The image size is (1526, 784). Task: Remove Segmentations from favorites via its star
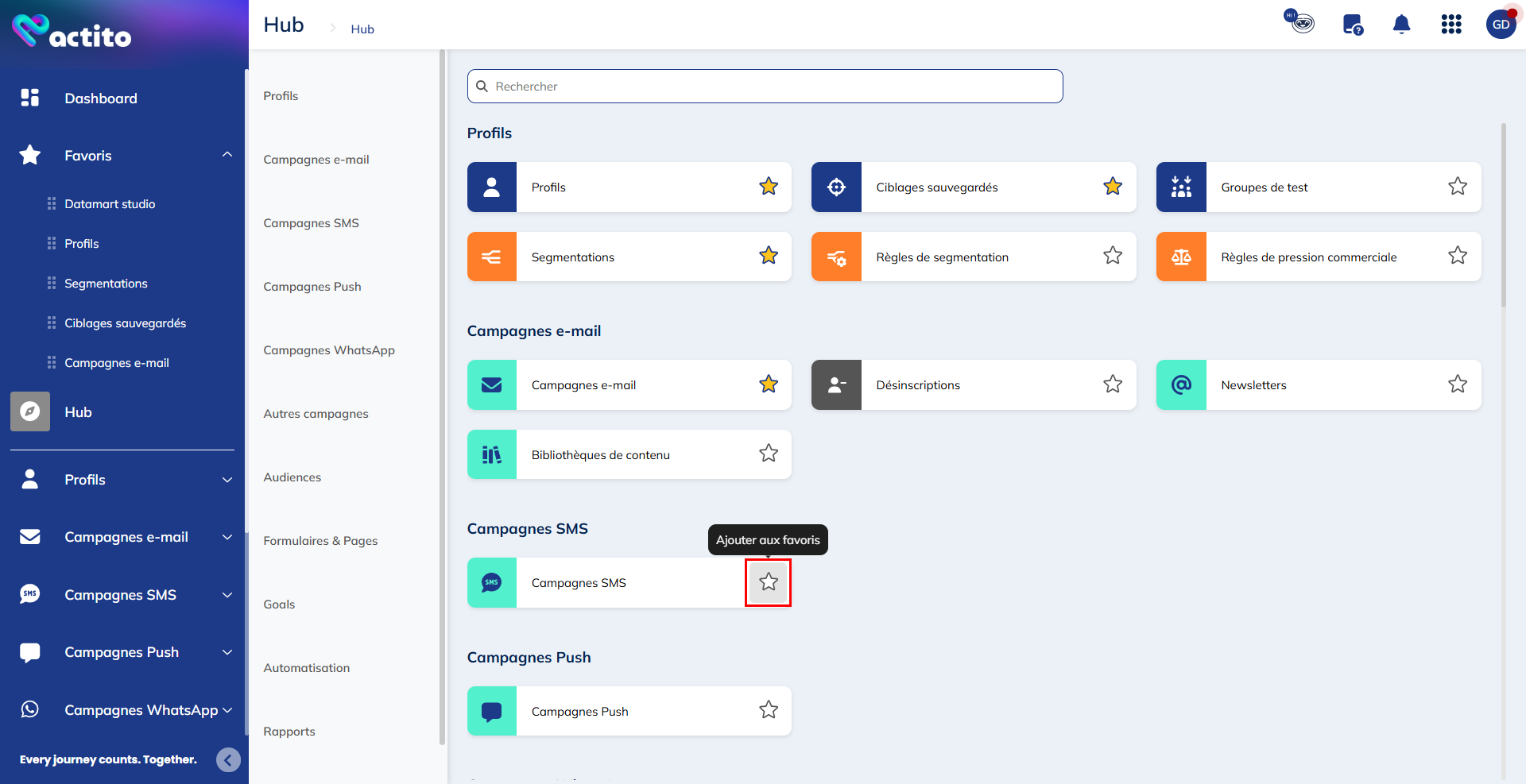click(x=768, y=256)
